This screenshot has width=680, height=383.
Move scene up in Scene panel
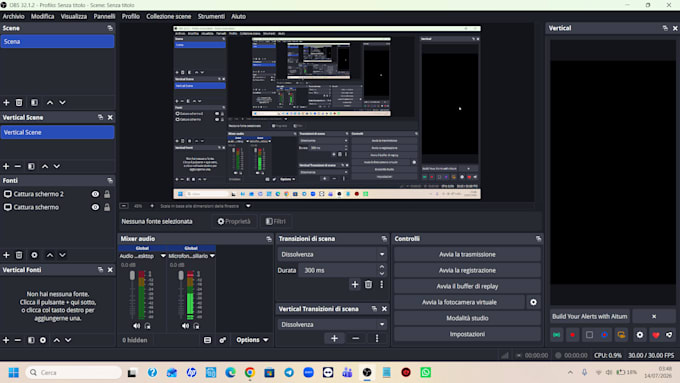pyautogui.click(x=50, y=103)
